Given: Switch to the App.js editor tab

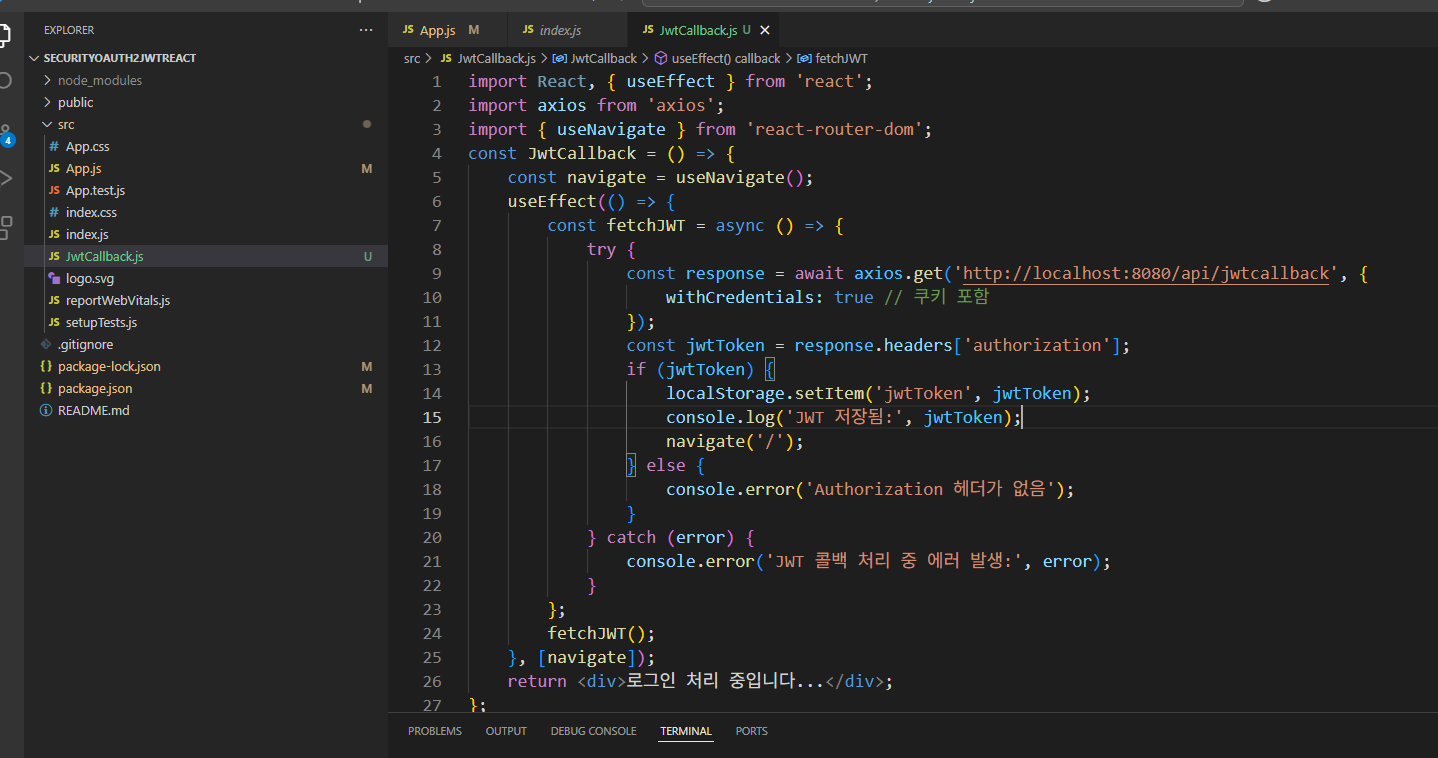Looking at the screenshot, I should click(x=437, y=31).
